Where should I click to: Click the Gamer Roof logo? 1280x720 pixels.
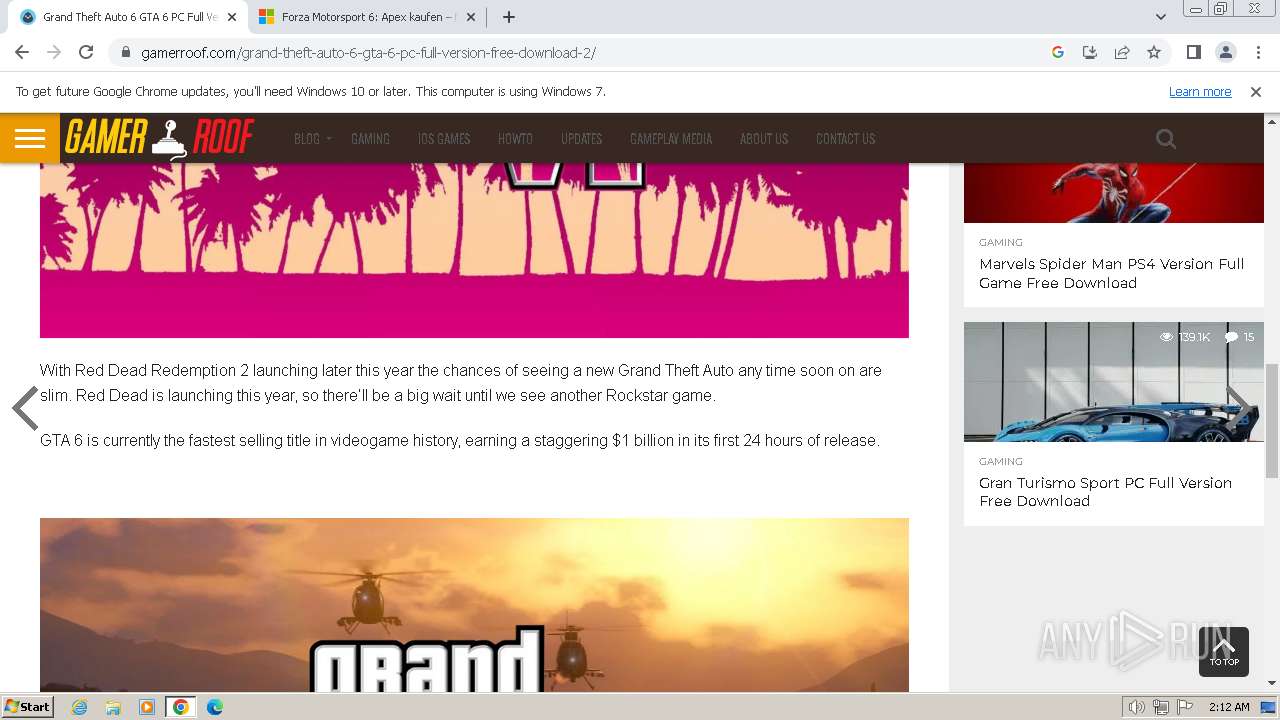click(x=160, y=138)
